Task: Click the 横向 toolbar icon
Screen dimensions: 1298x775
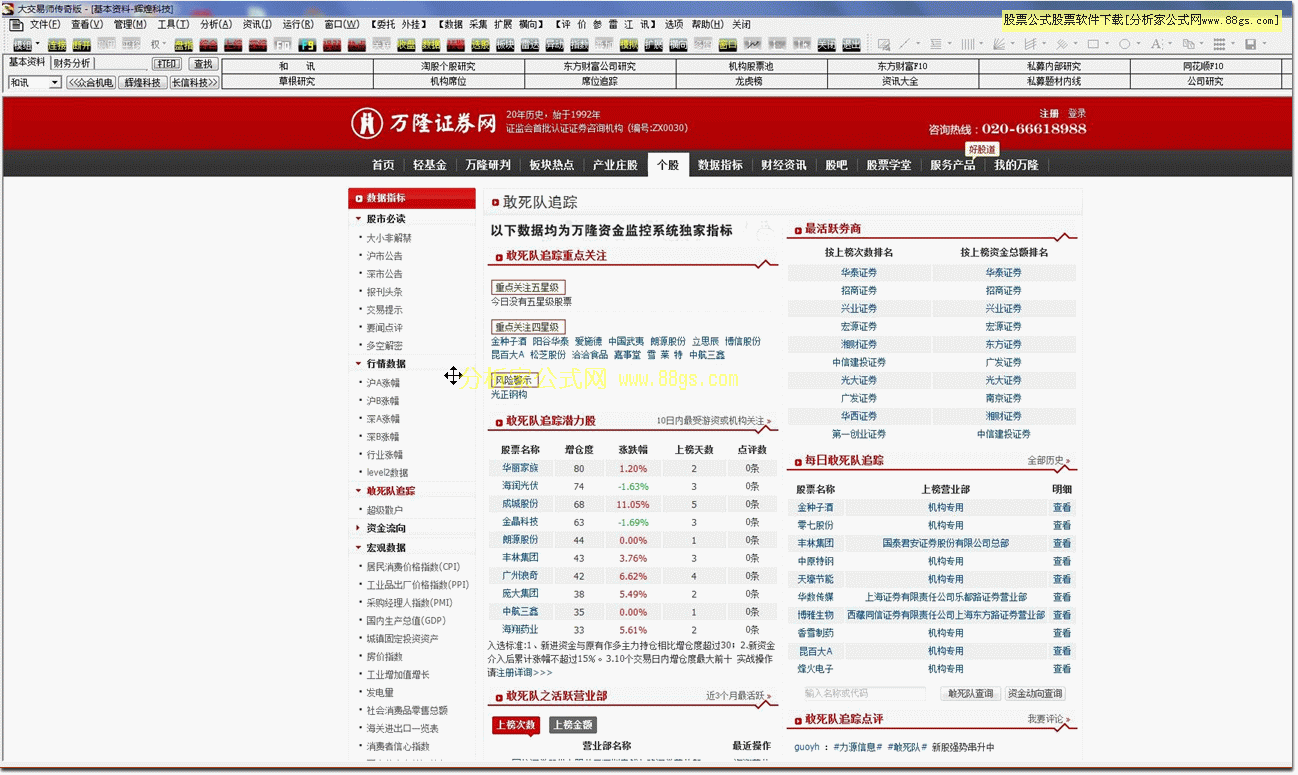Action: [x=678, y=45]
